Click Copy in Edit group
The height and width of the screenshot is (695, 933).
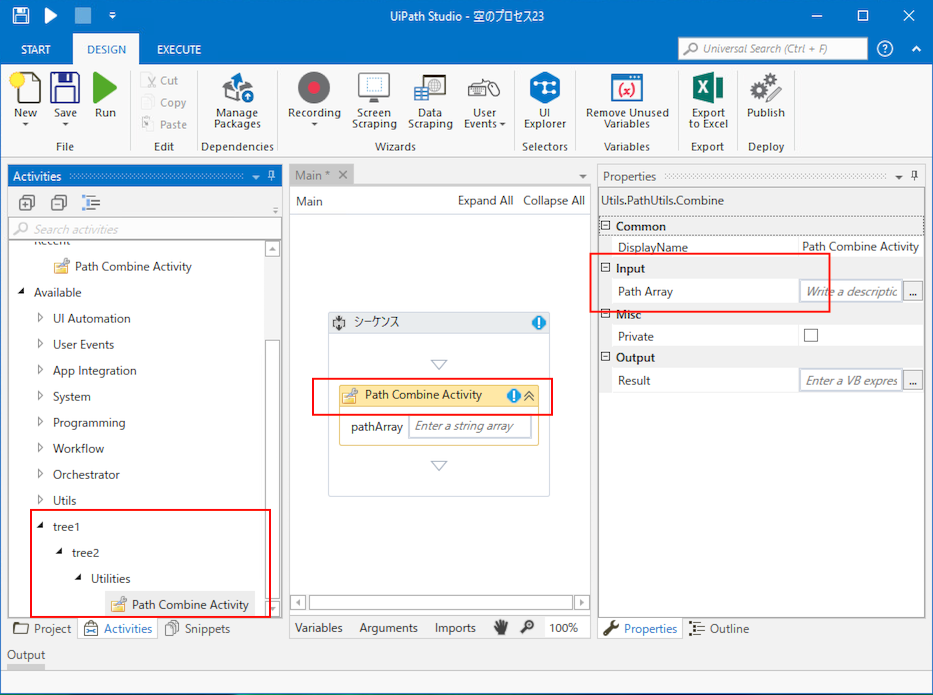[164, 102]
